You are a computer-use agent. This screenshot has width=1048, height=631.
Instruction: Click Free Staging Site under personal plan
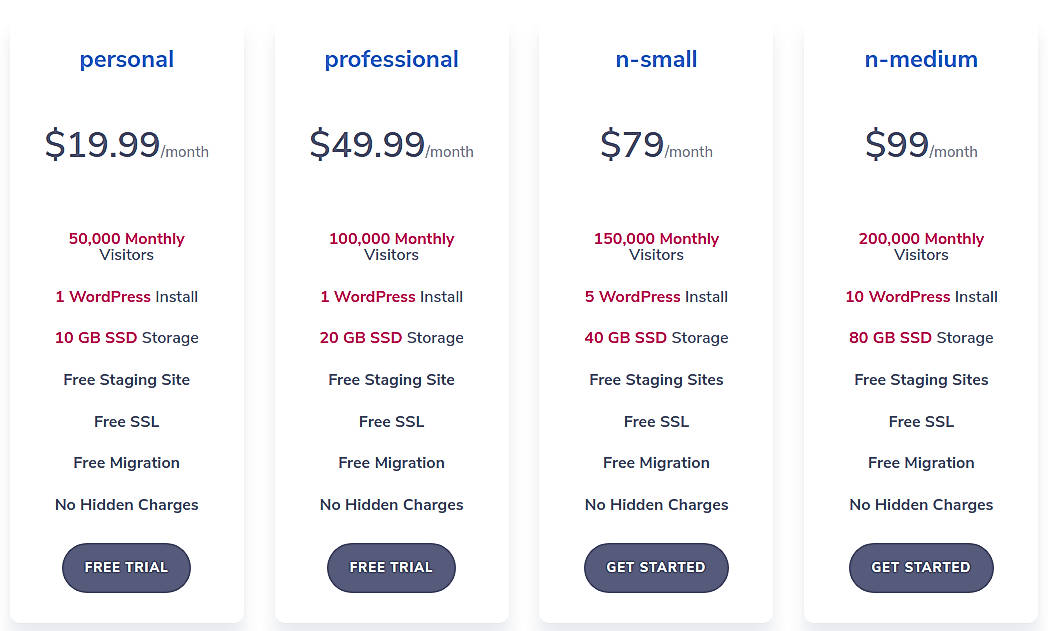click(126, 379)
